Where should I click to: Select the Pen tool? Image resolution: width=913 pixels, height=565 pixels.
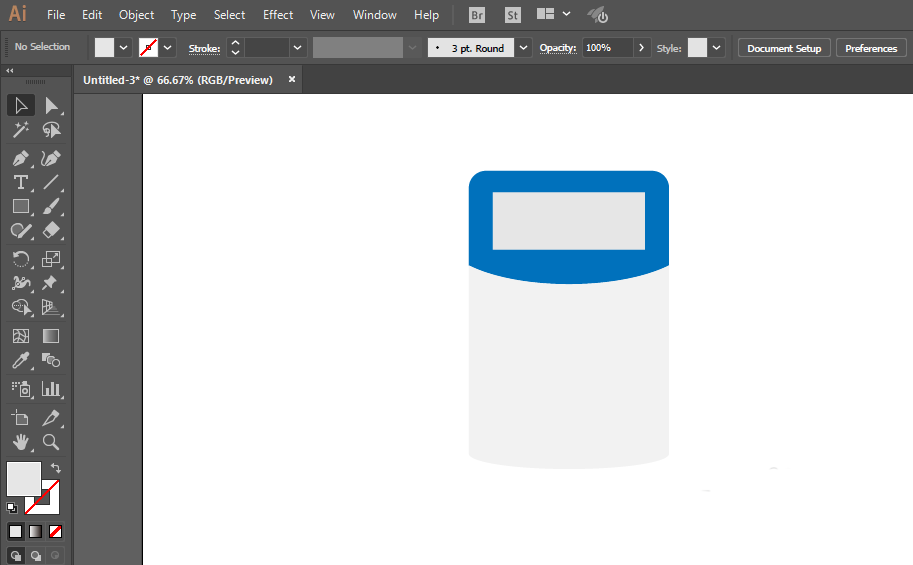[20, 158]
